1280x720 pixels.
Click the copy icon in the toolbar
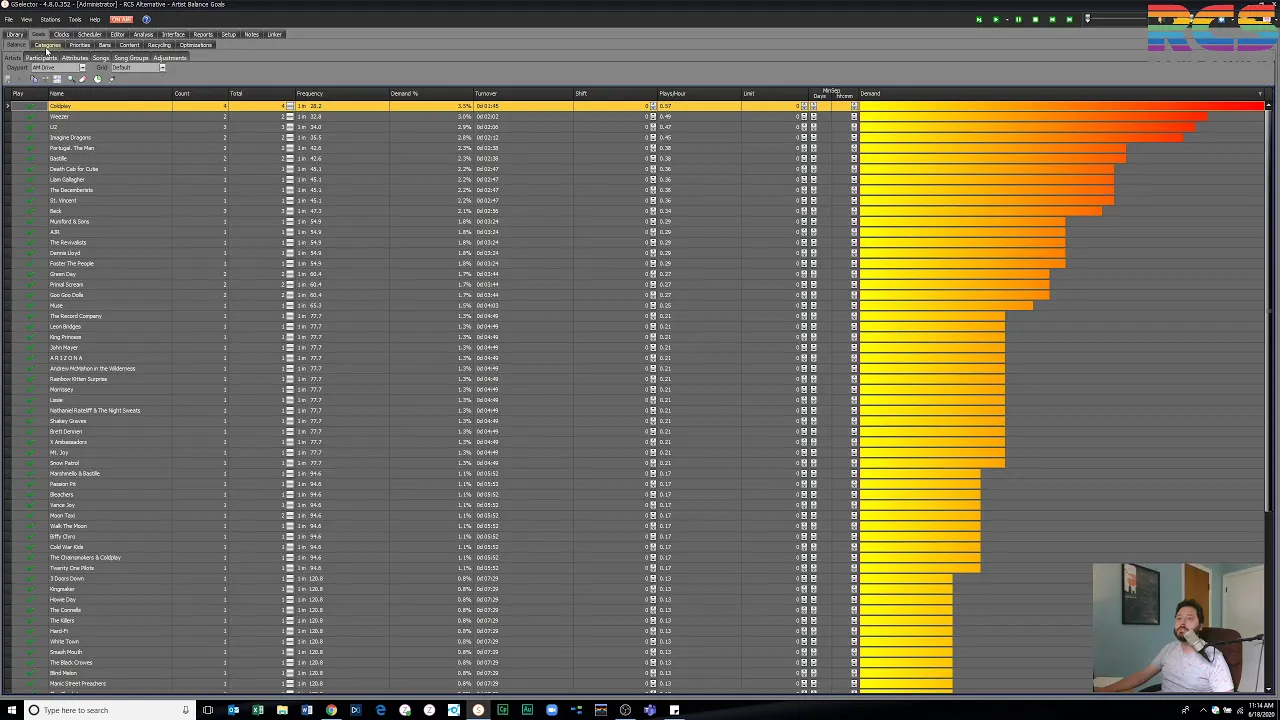point(34,79)
